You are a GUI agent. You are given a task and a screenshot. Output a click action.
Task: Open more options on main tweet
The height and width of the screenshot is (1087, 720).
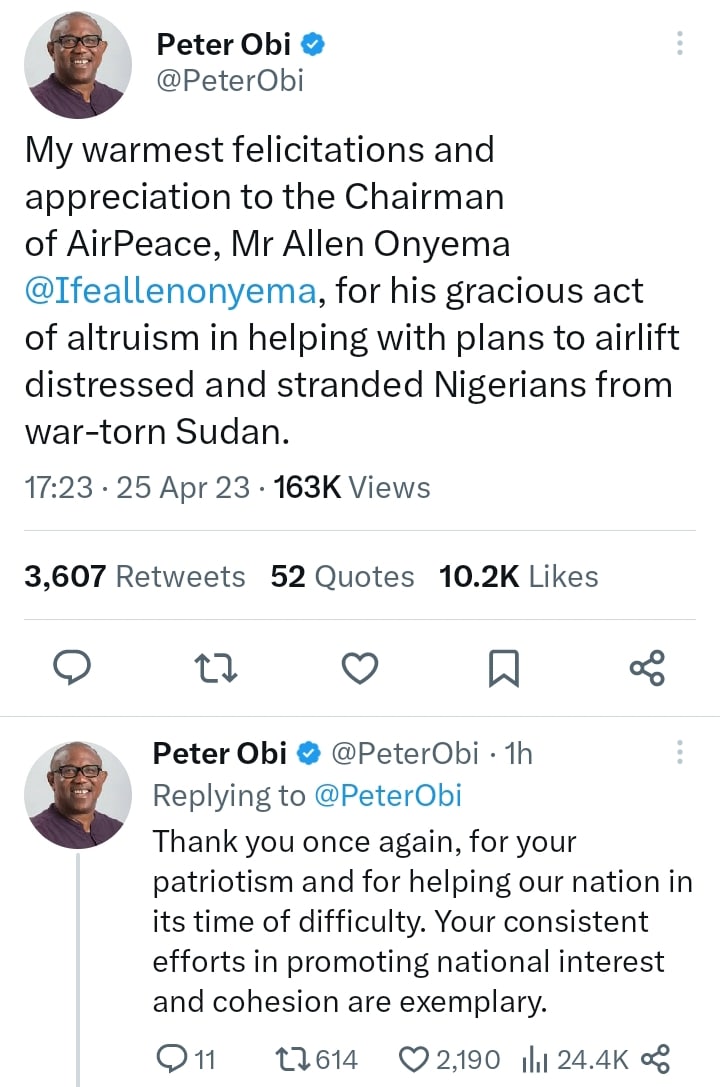tap(680, 44)
